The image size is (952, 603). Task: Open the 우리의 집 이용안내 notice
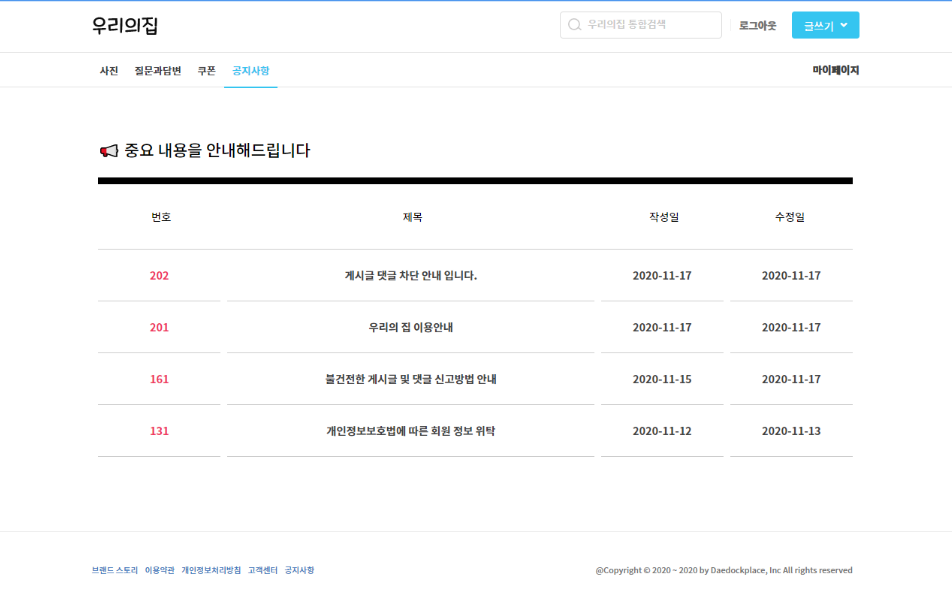point(410,327)
